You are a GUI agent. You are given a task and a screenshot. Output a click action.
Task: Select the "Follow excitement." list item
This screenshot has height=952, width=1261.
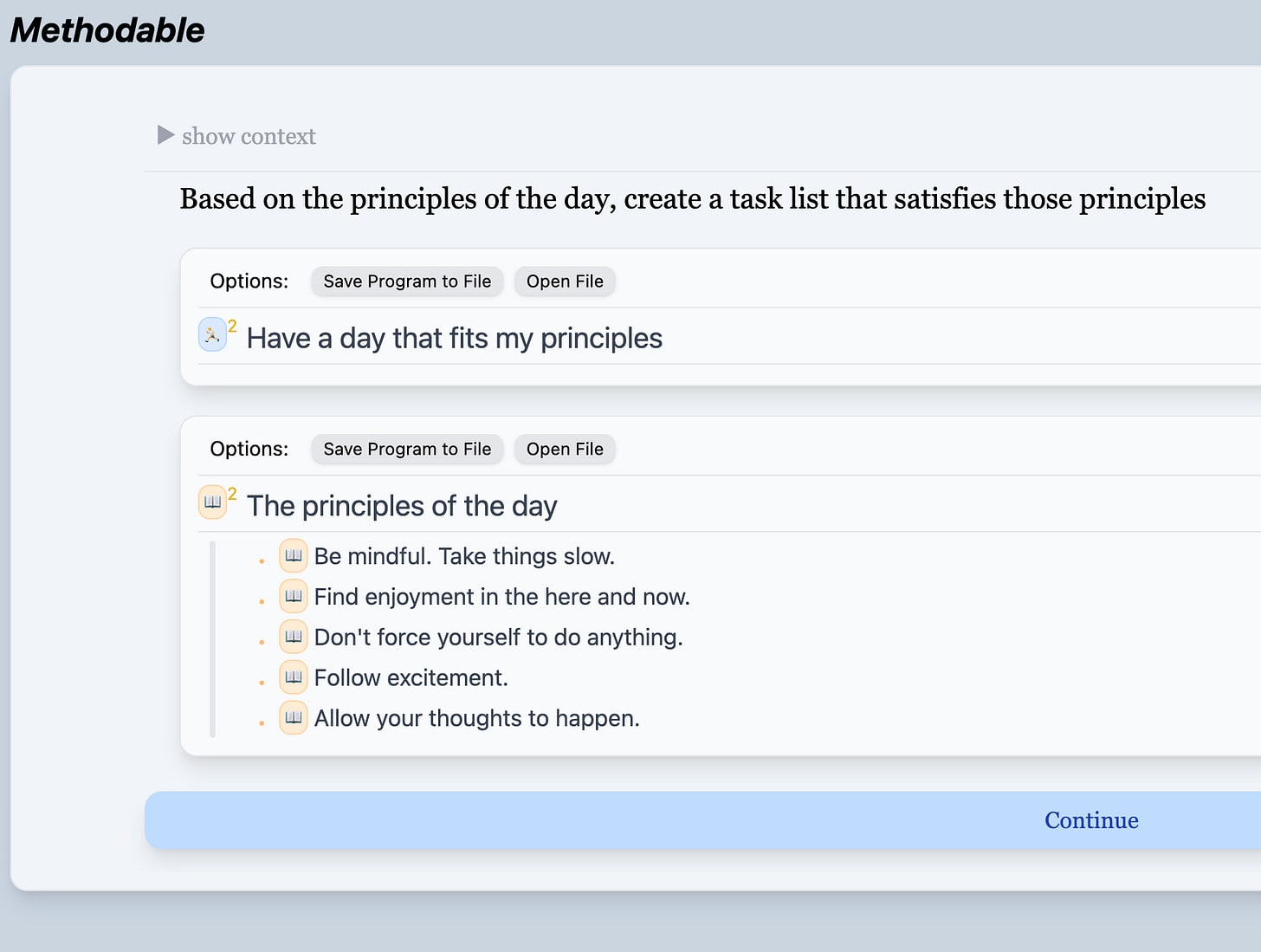(411, 677)
